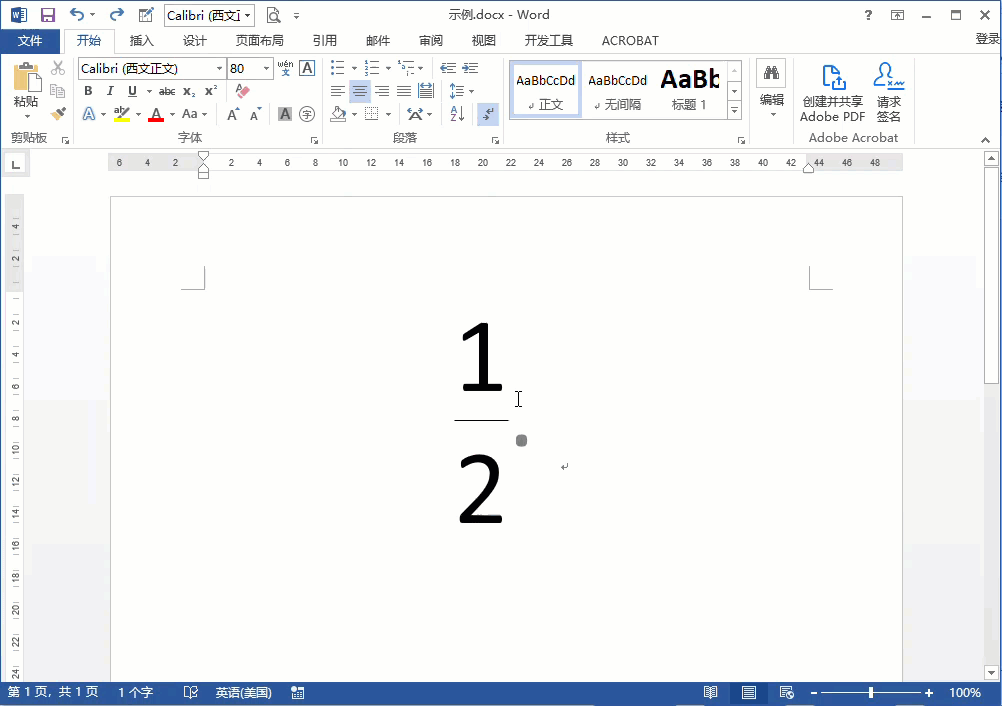Open the phonetic guide (wén) tool
The width and height of the screenshot is (1002, 706).
286,68
